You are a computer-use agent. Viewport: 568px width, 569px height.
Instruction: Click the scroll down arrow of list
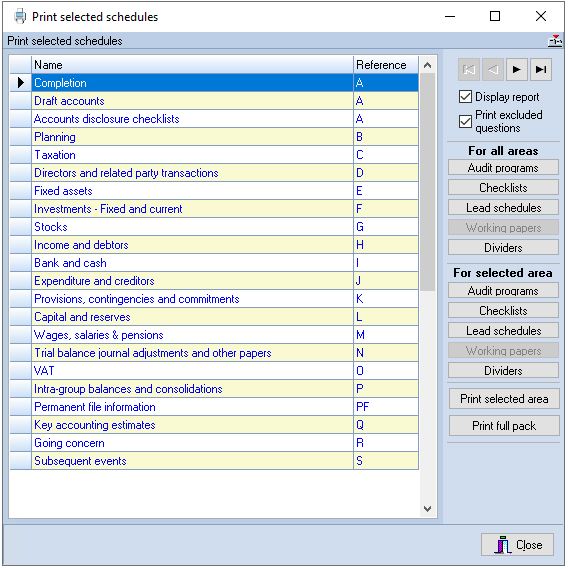click(428, 509)
